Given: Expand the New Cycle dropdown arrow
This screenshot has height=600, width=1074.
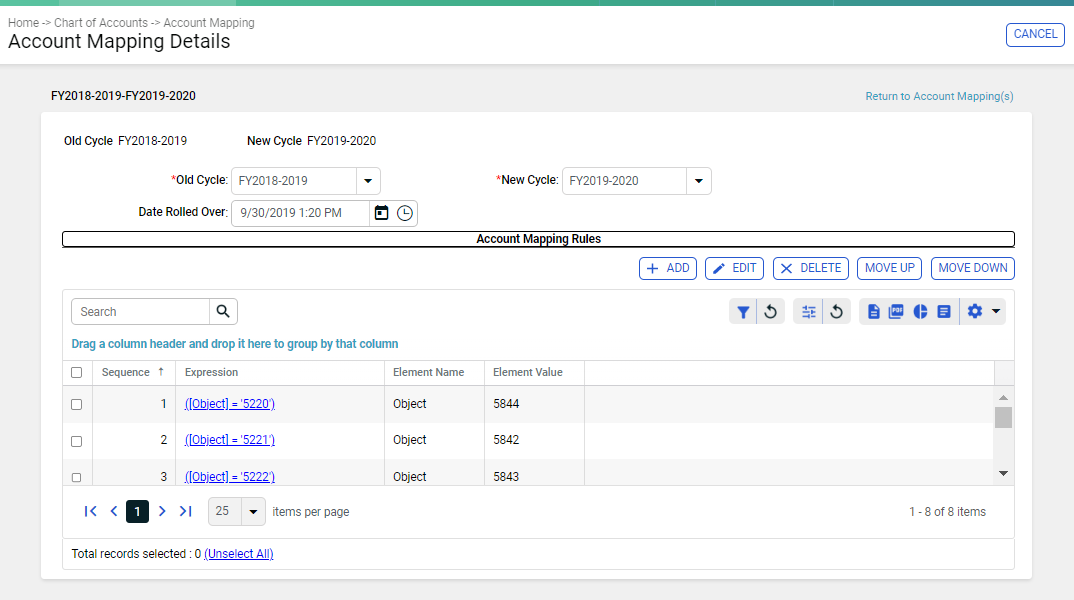Looking at the screenshot, I should pos(699,181).
